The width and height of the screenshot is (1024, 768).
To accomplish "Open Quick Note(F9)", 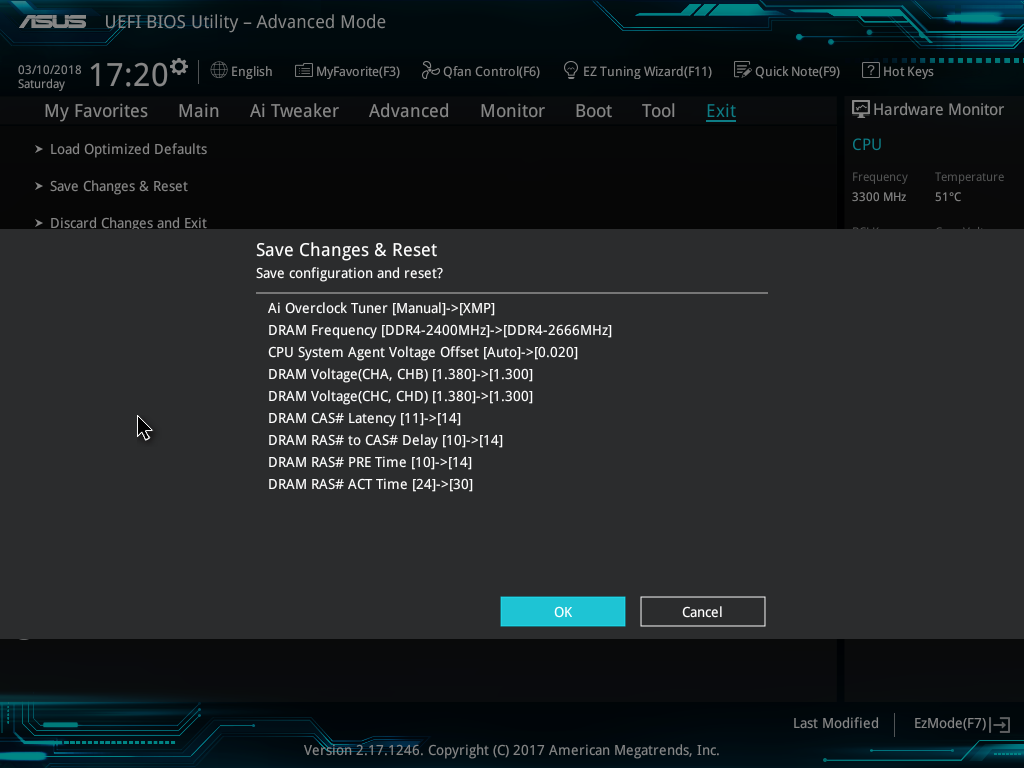I will (797, 71).
